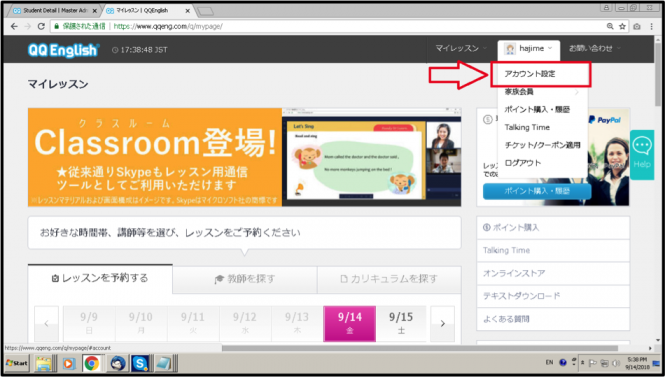Screen dimensions: 665x377
Task: Open the ポイント購入 sidebar link
Action: [553, 228]
